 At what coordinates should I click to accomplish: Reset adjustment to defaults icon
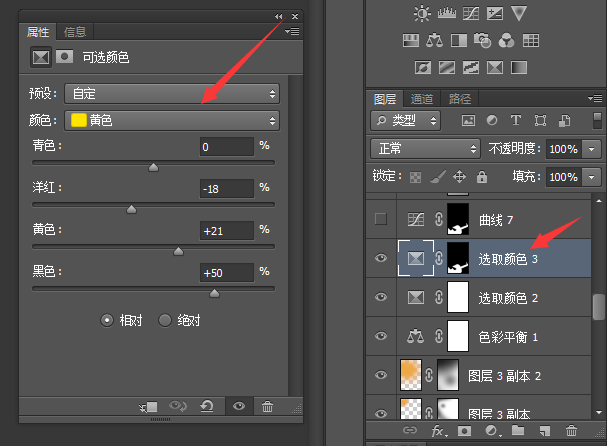(x=207, y=406)
